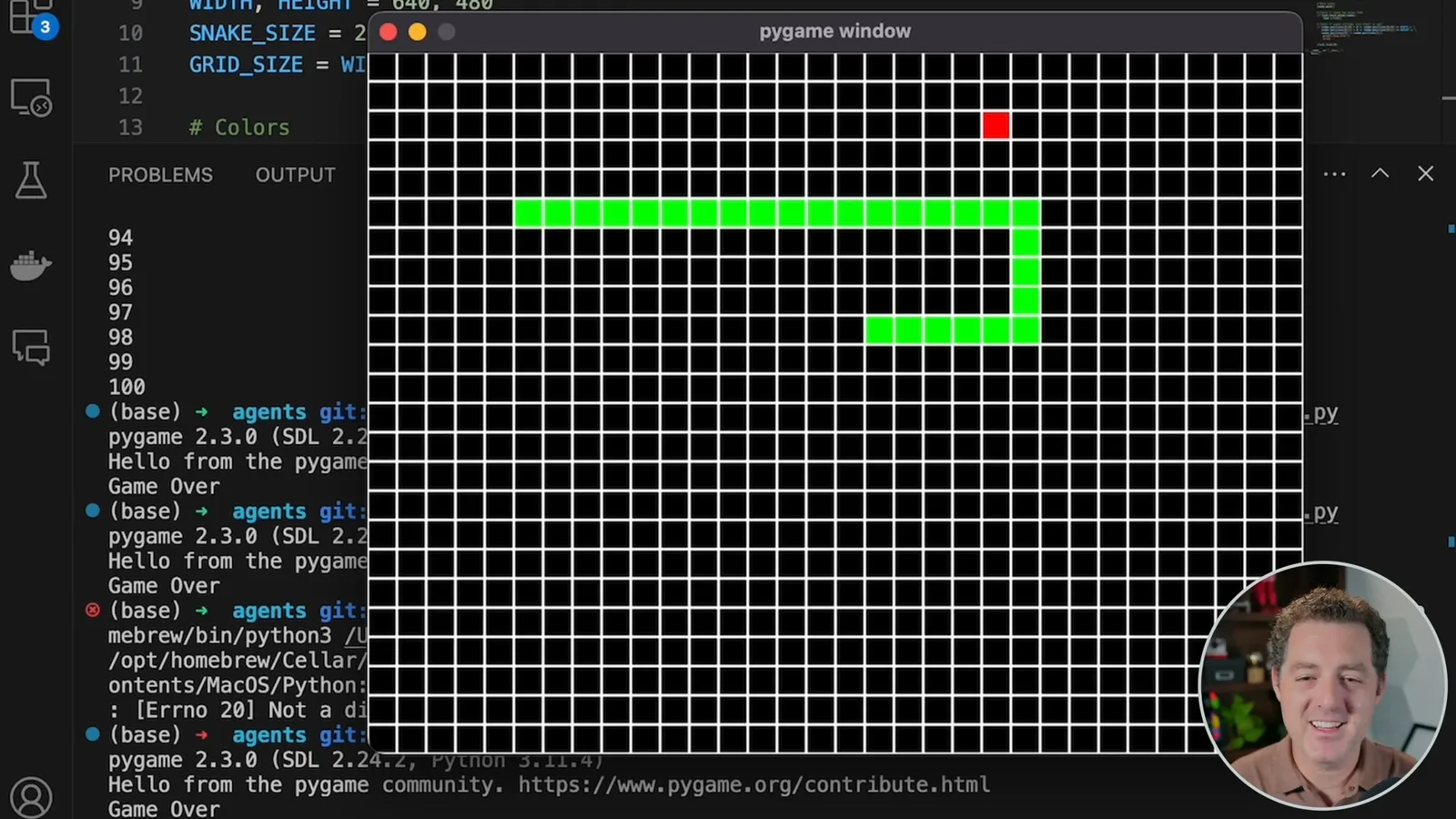This screenshot has height=819, width=1456.
Task: Click the '/opt/homebrew/Cellar/' terminal line
Action: pos(238,660)
